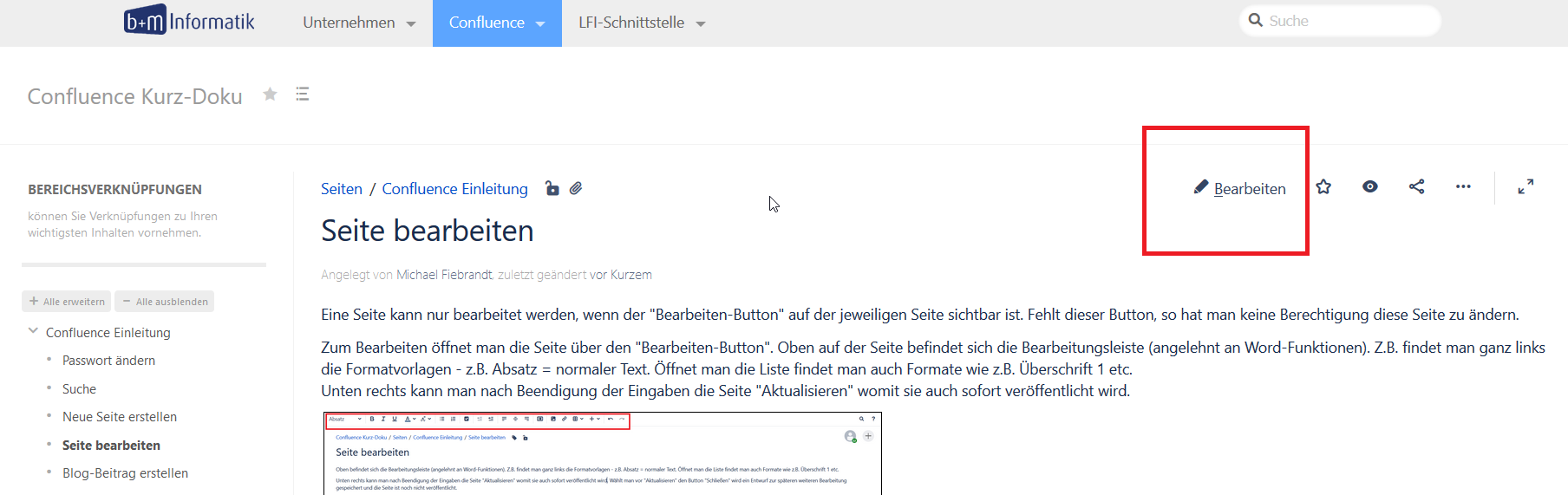This screenshot has width=1568, height=495.
Task: Collapse the Confluence Einleitung tree node
Action: [33, 331]
